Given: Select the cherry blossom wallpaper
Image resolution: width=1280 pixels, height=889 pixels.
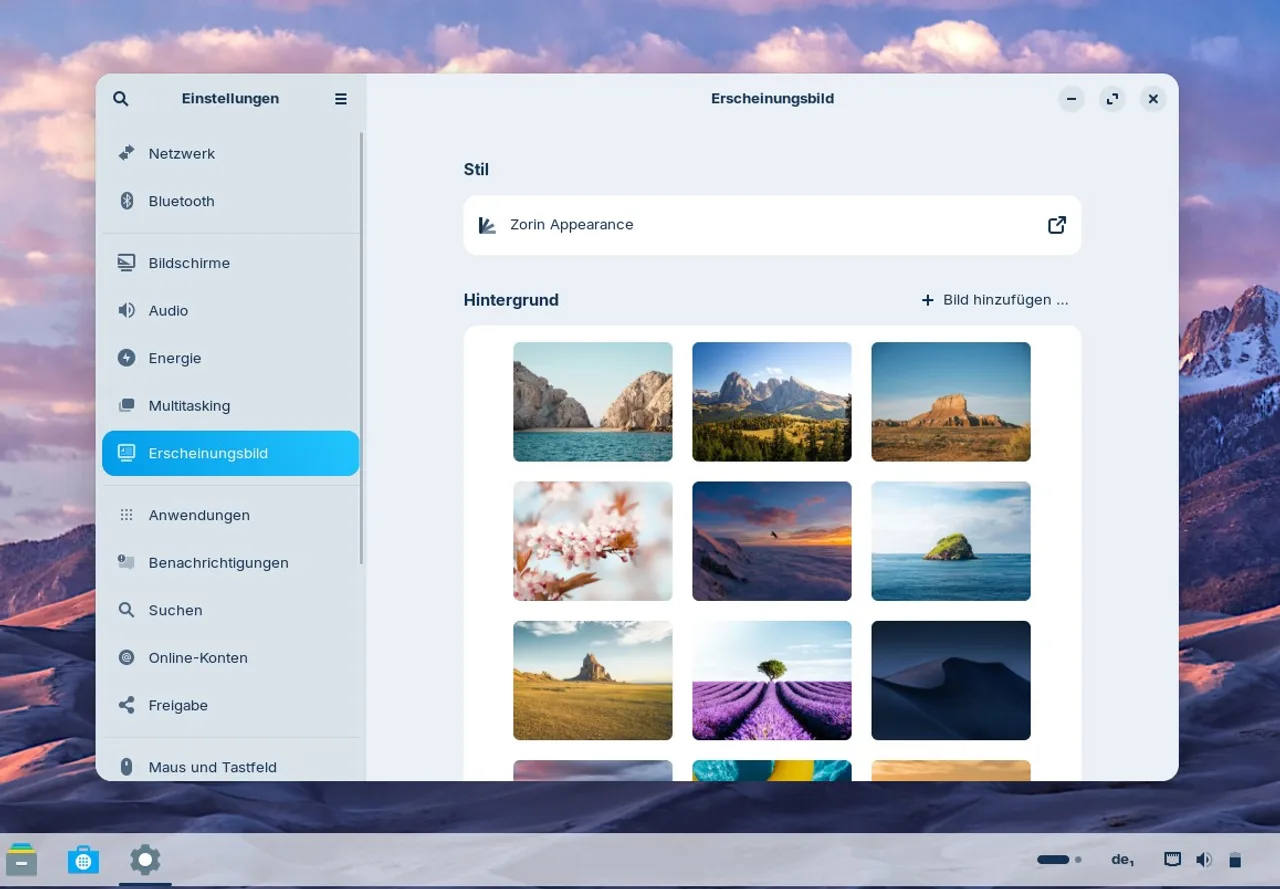Looking at the screenshot, I should pos(593,541).
